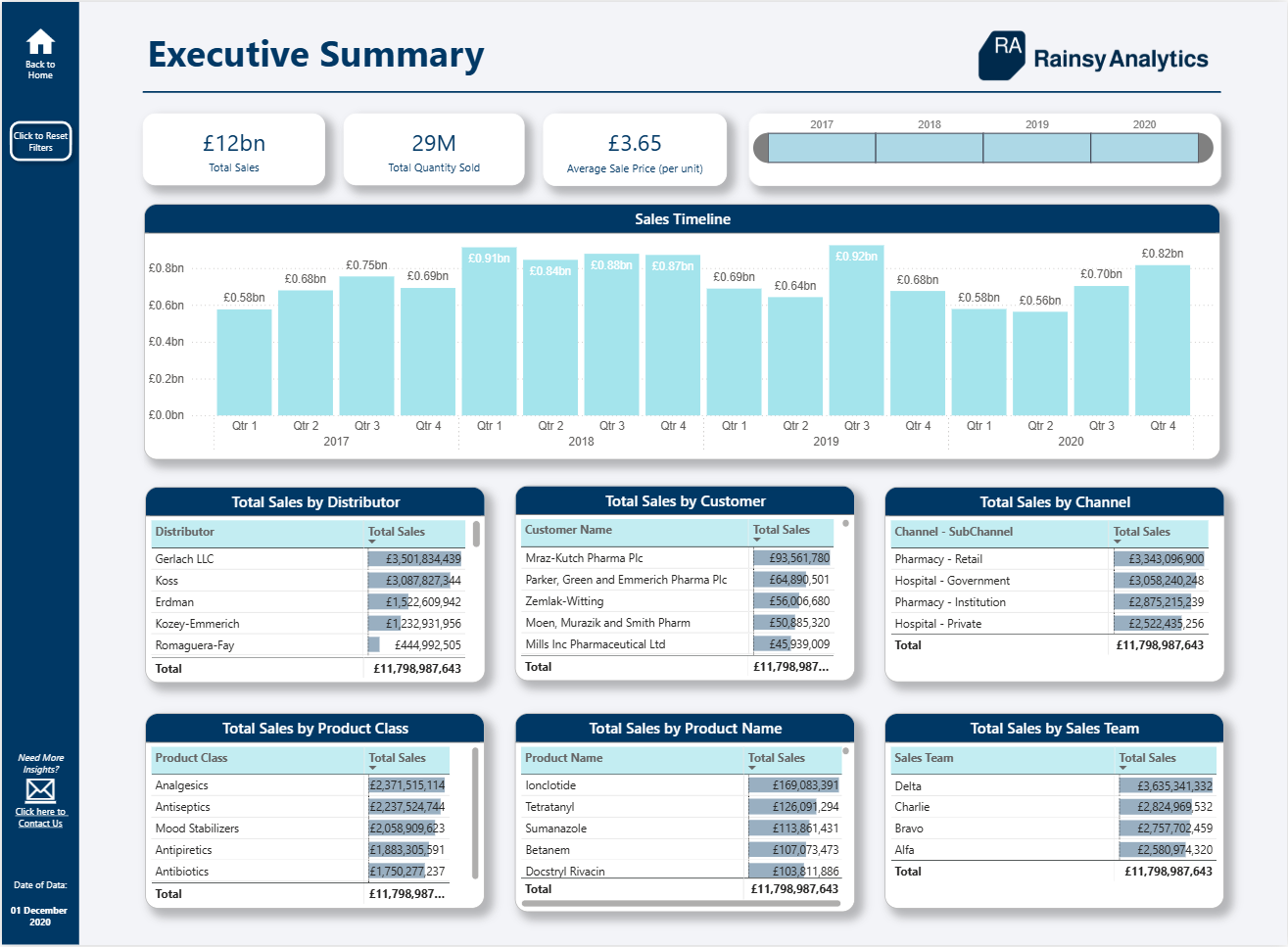Click the 29M Total Quantity Sold card

point(434,149)
